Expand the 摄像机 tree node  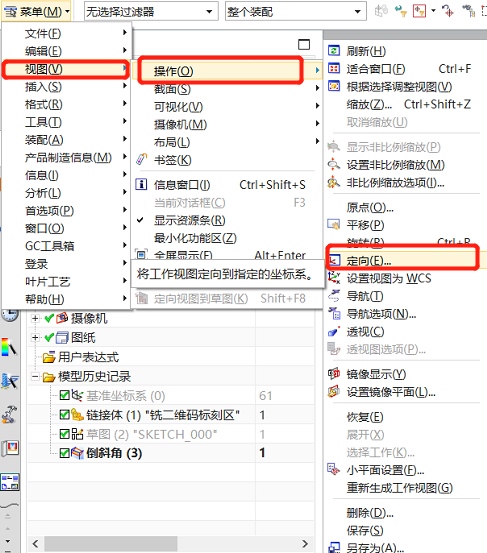click(35, 318)
